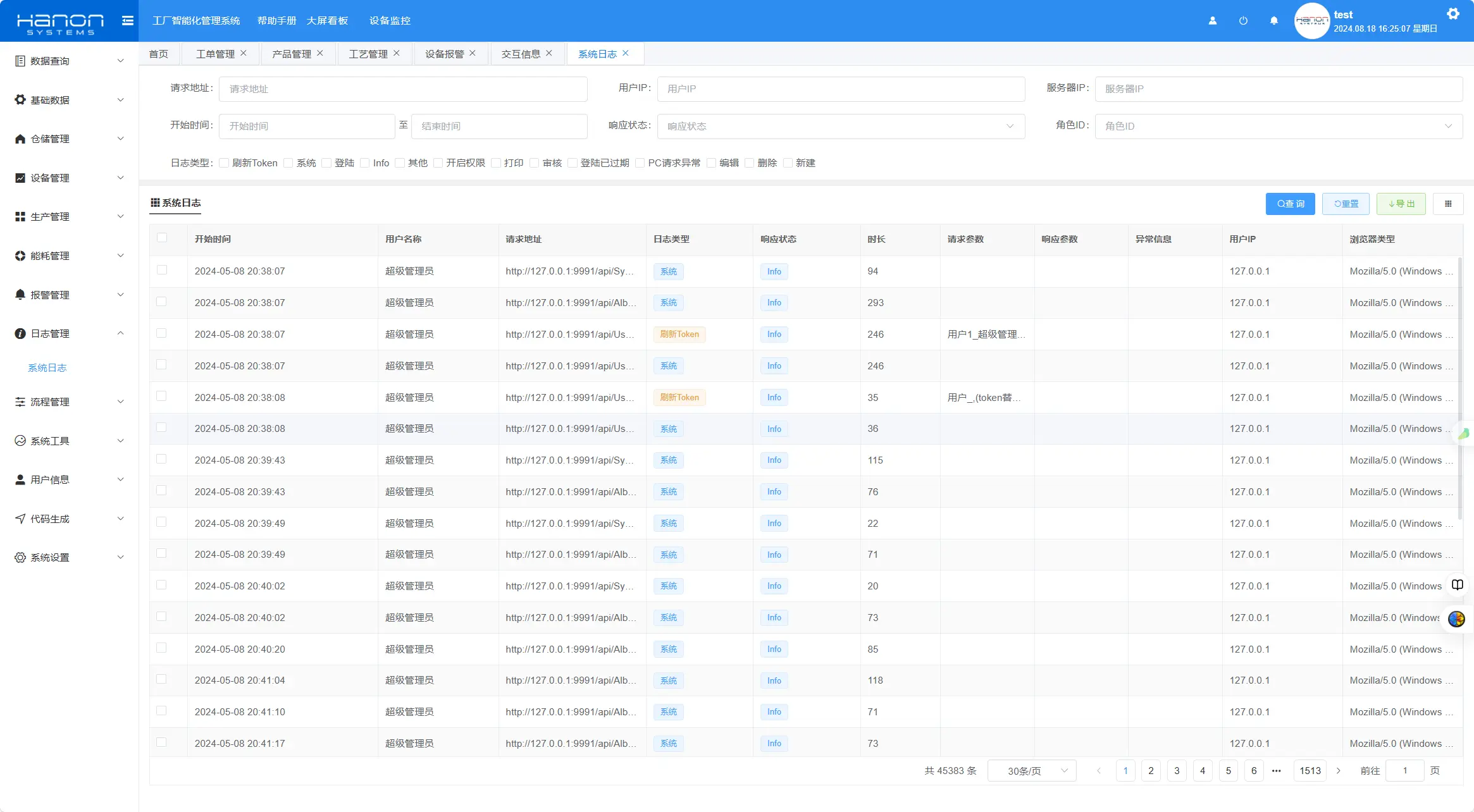Toggle the select-all checkbox in table header
Screen dimensions: 1474x812
(162, 238)
